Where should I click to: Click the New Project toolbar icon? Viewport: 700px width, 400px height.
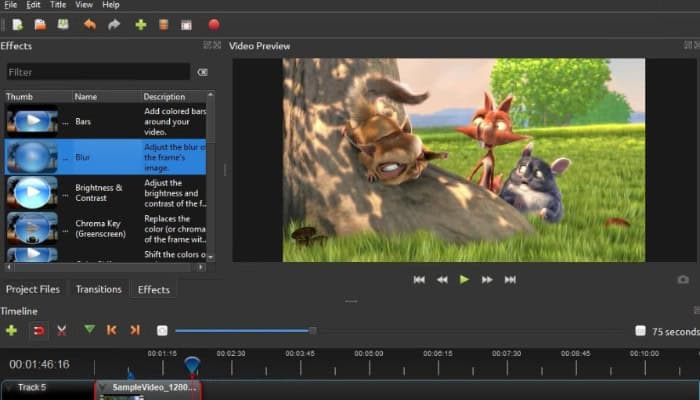17,25
